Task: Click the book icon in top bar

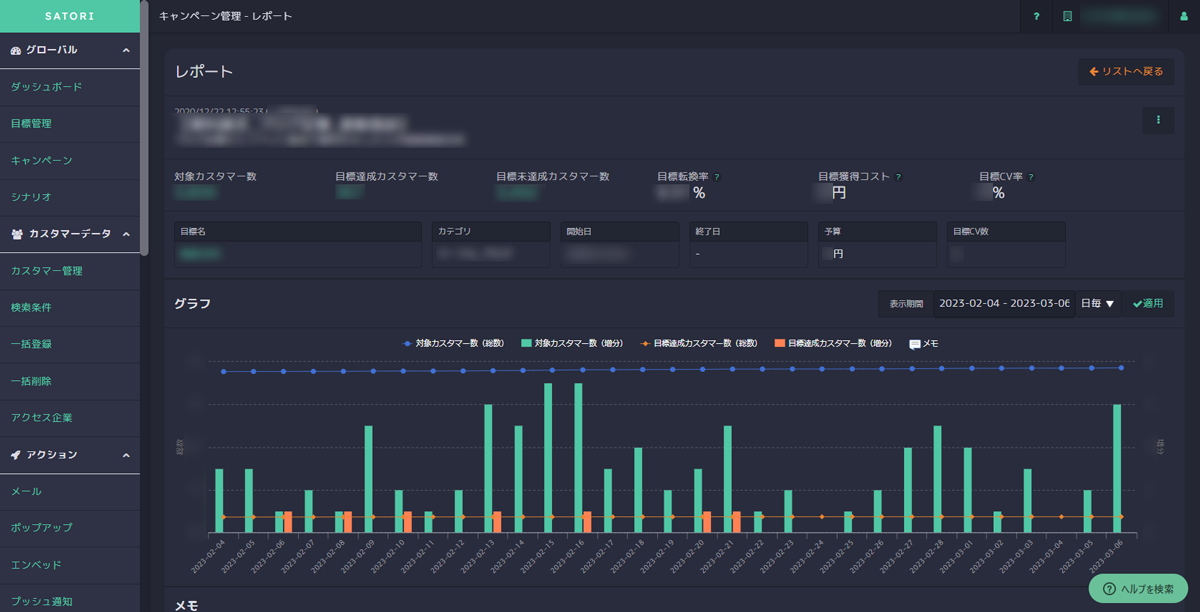Action: pyautogui.click(x=1068, y=16)
